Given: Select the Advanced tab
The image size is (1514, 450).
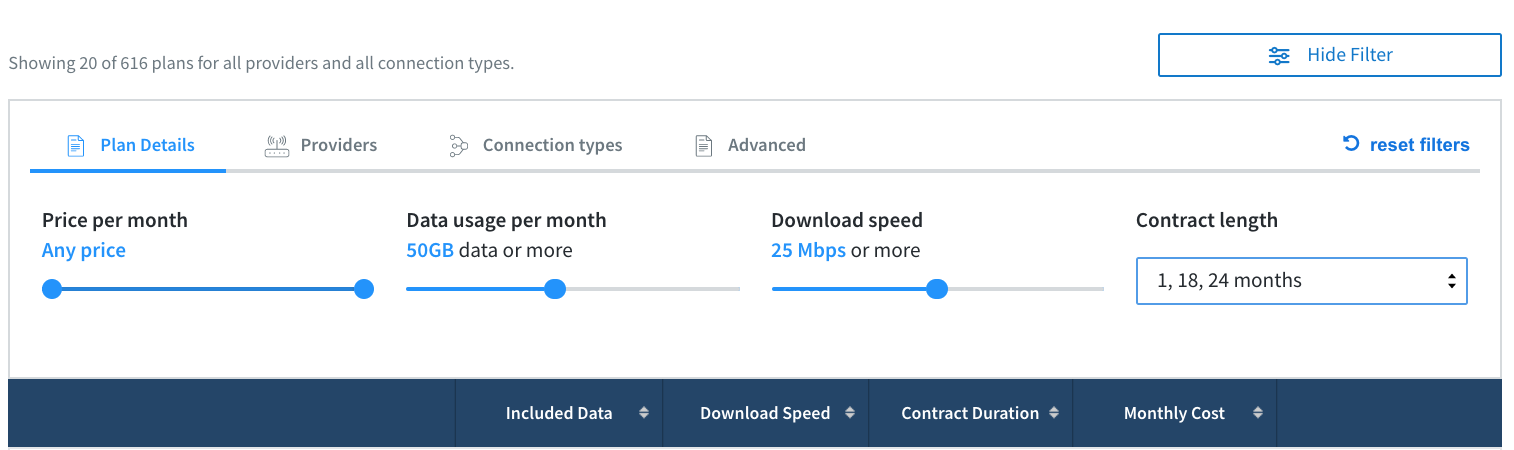Looking at the screenshot, I should click(x=766, y=146).
